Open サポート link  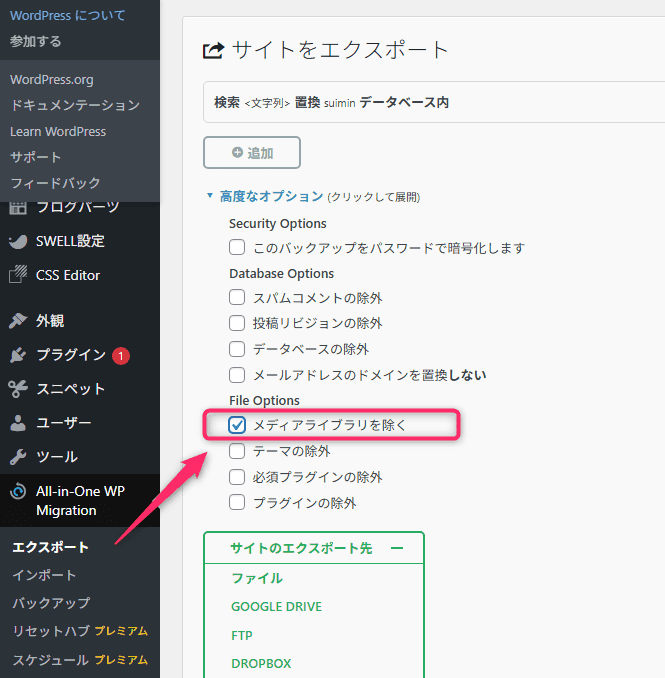[x=35, y=157]
